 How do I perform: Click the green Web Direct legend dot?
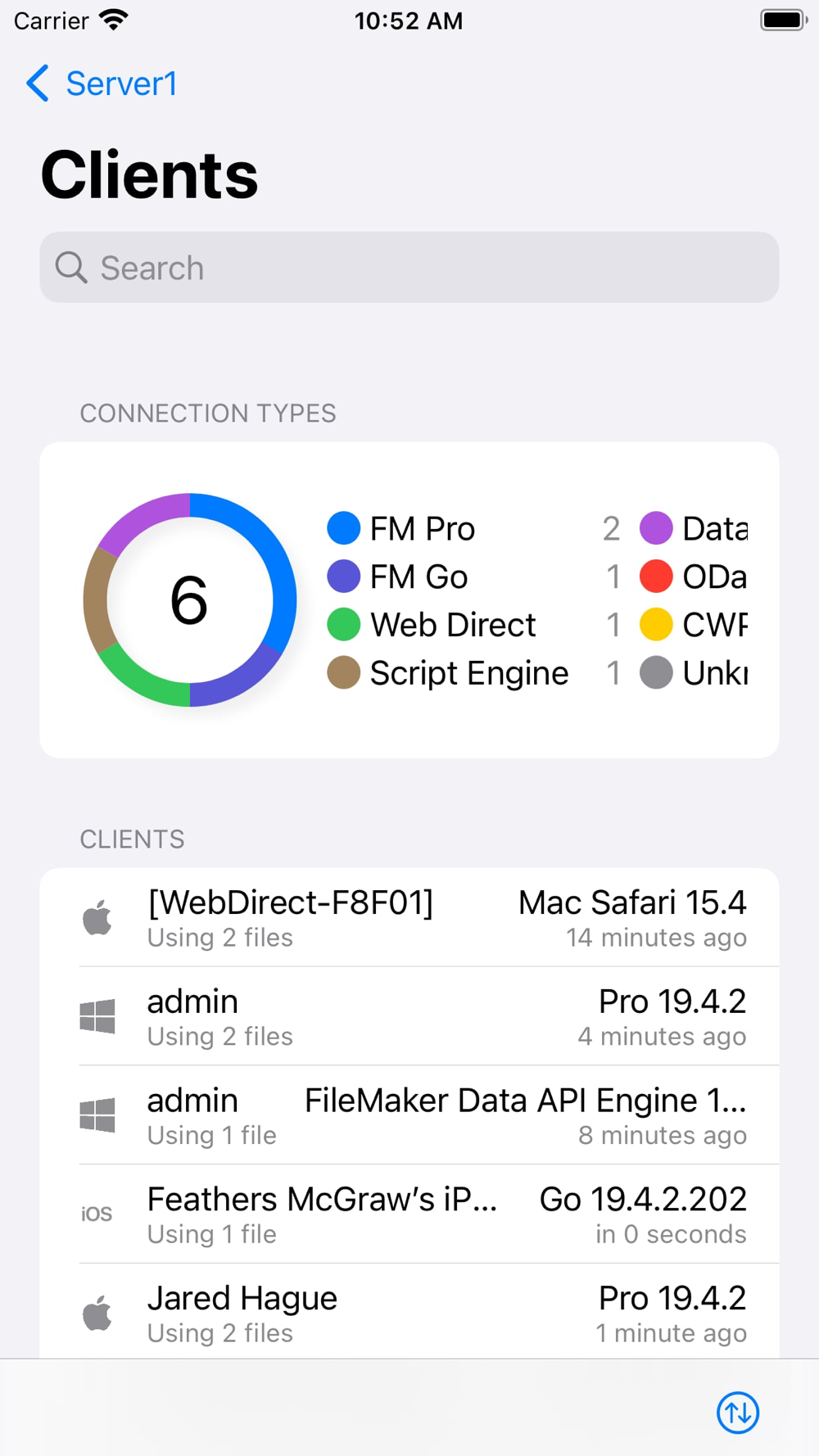click(x=344, y=625)
